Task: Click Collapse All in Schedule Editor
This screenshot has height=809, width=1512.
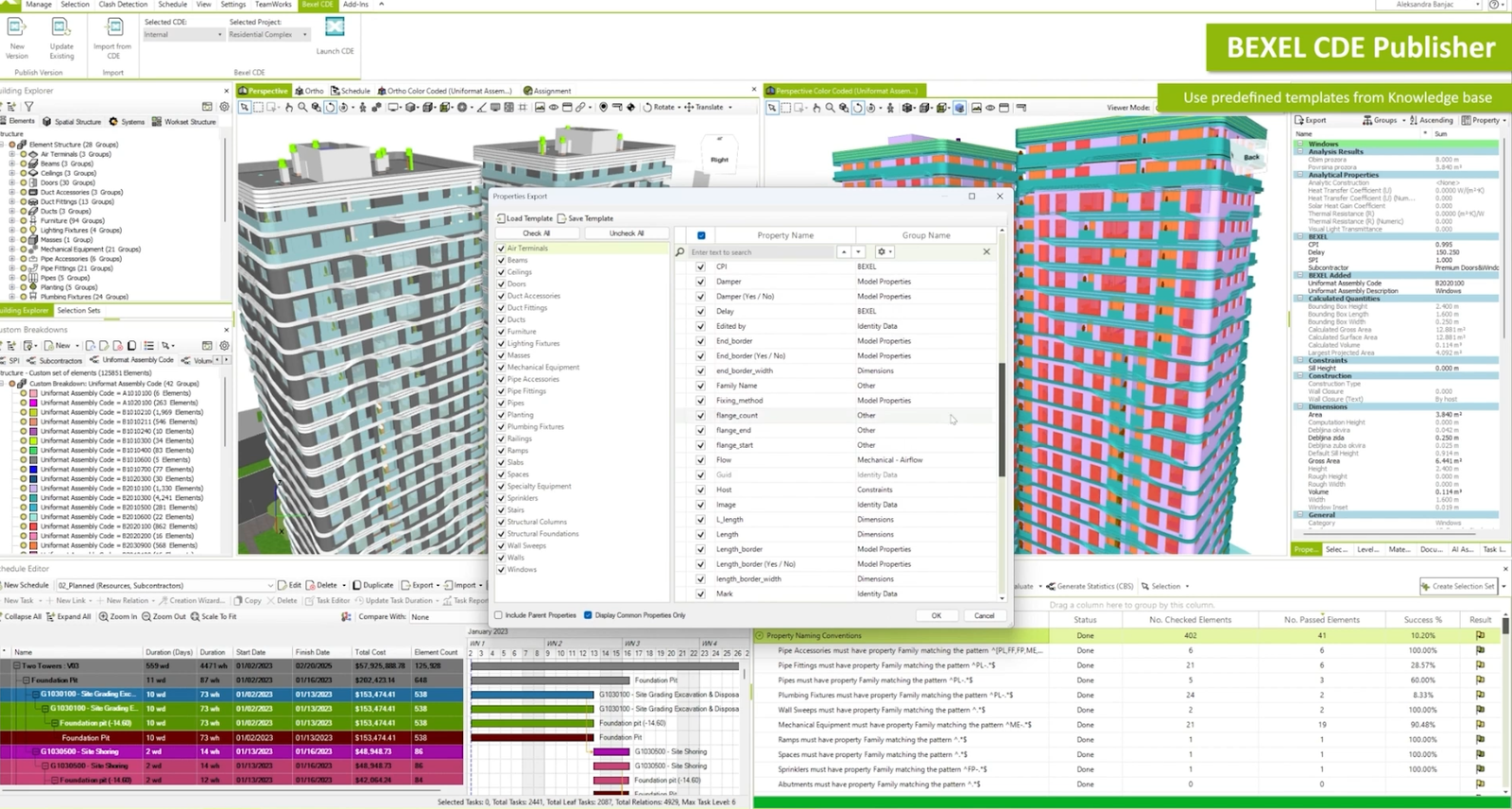Action: 20,616
